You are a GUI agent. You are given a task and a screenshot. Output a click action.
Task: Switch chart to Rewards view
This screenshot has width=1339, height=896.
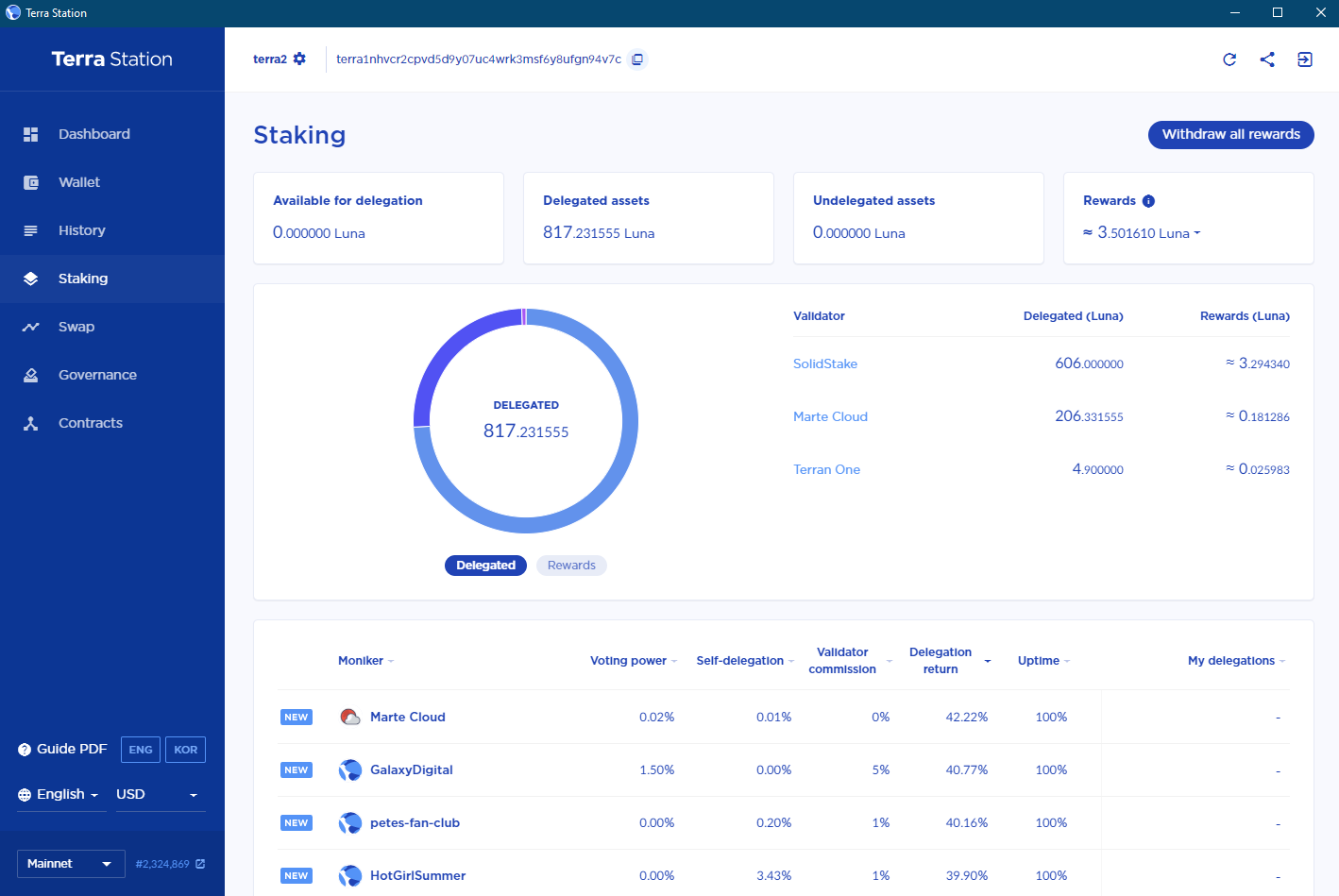tap(571, 566)
